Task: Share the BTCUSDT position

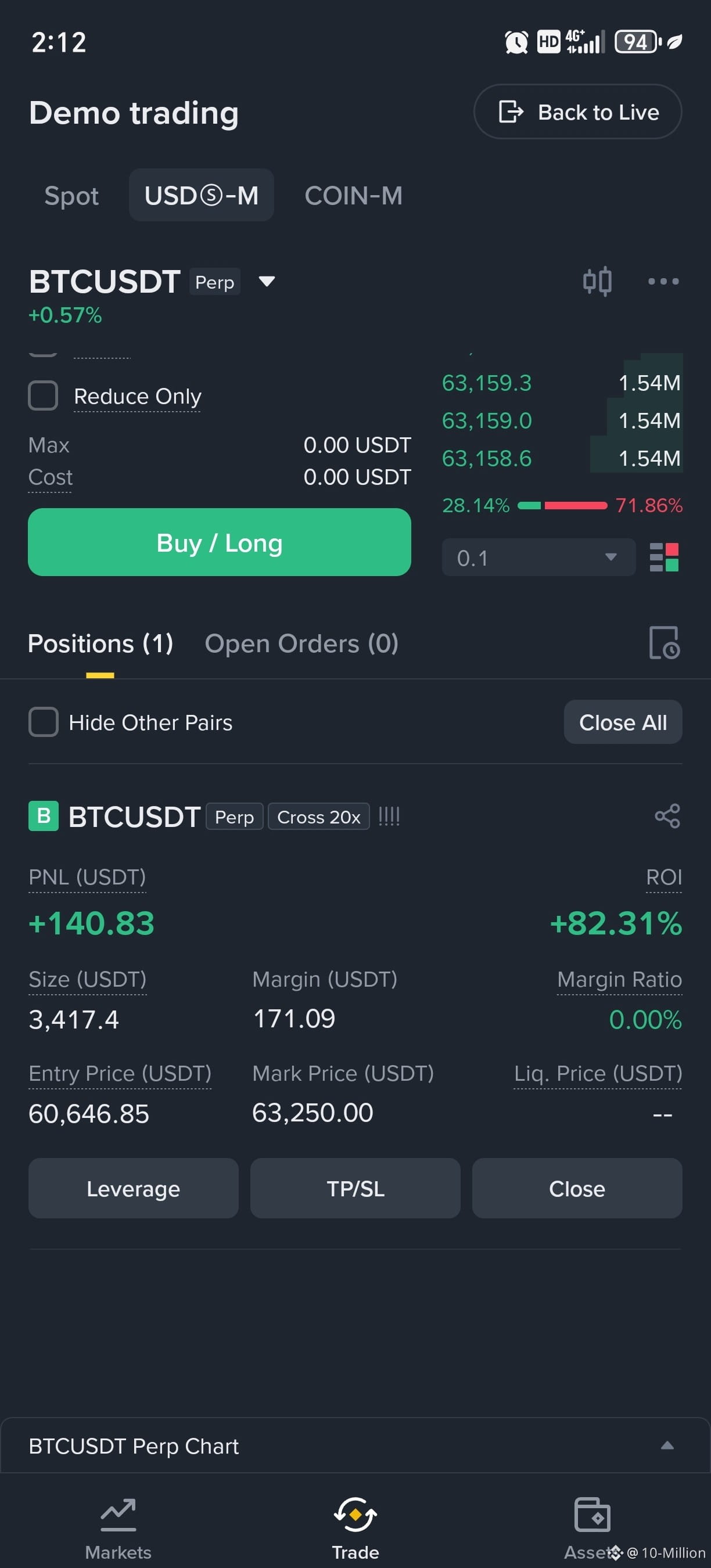Action: tap(667, 816)
